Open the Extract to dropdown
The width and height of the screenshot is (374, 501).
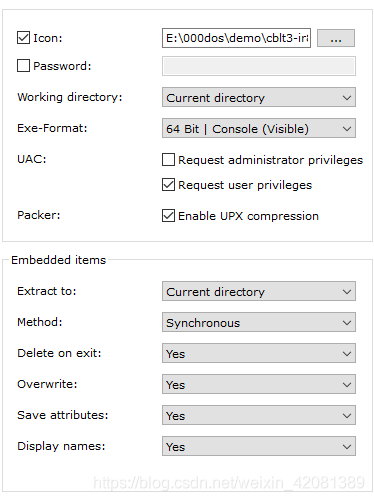[x=259, y=291]
